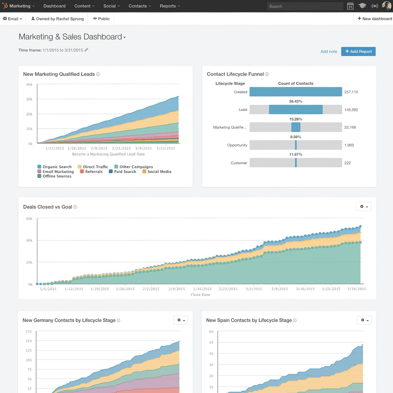Open the calendar icon in top bar
393x393 pixels.
click(350, 6)
